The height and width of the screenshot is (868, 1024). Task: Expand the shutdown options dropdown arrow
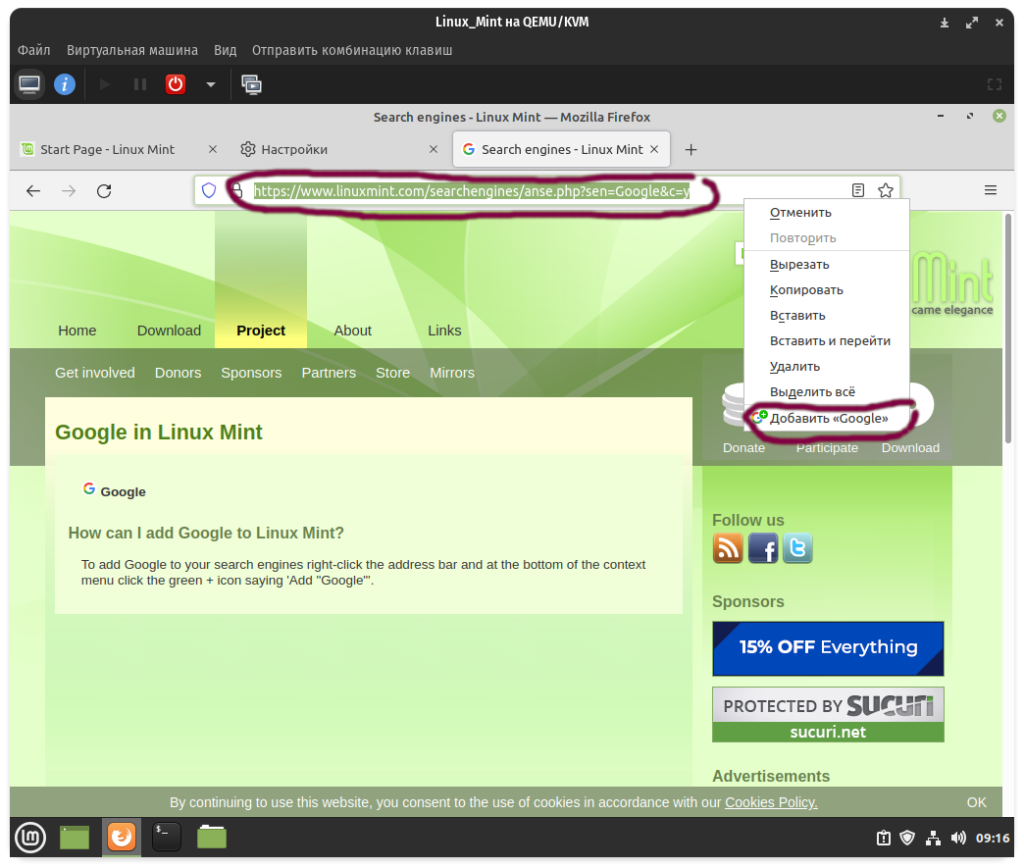click(x=210, y=84)
